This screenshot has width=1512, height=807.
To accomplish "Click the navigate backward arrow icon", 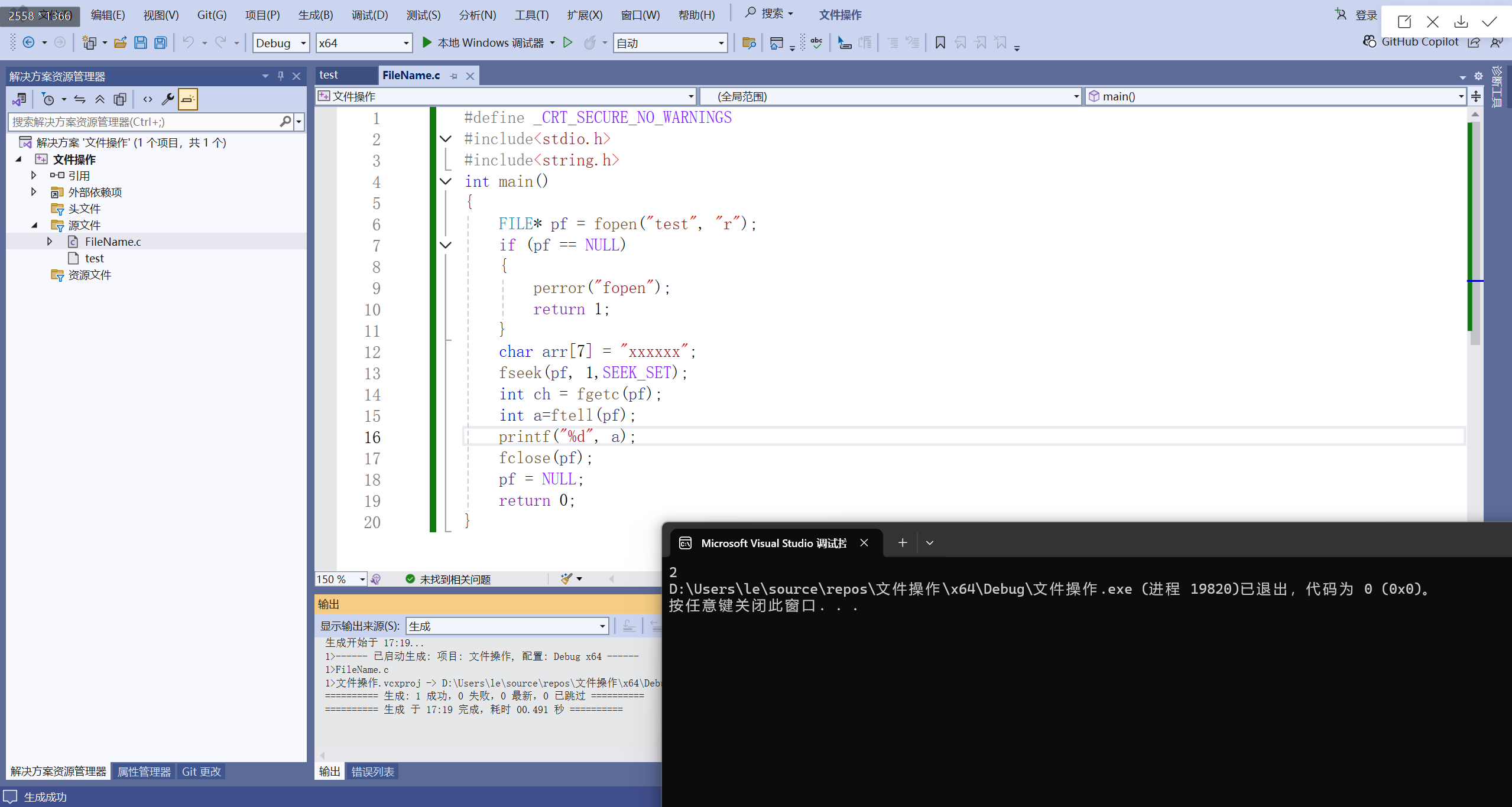I will click(28, 43).
